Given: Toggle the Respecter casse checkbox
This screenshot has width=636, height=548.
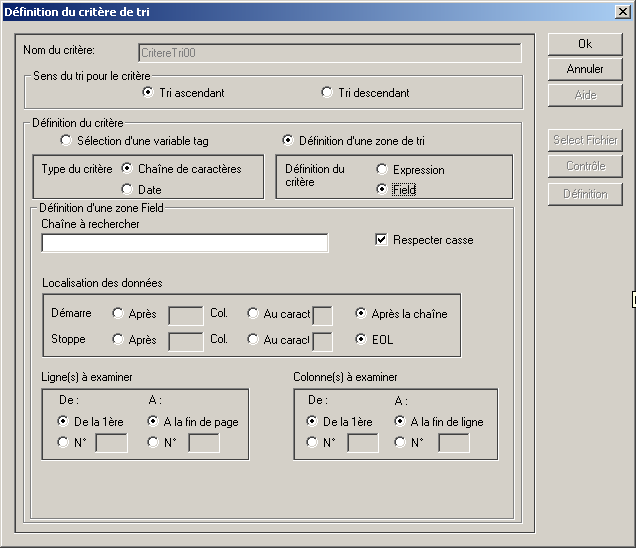Looking at the screenshot, I should click(x=381, y=240).
